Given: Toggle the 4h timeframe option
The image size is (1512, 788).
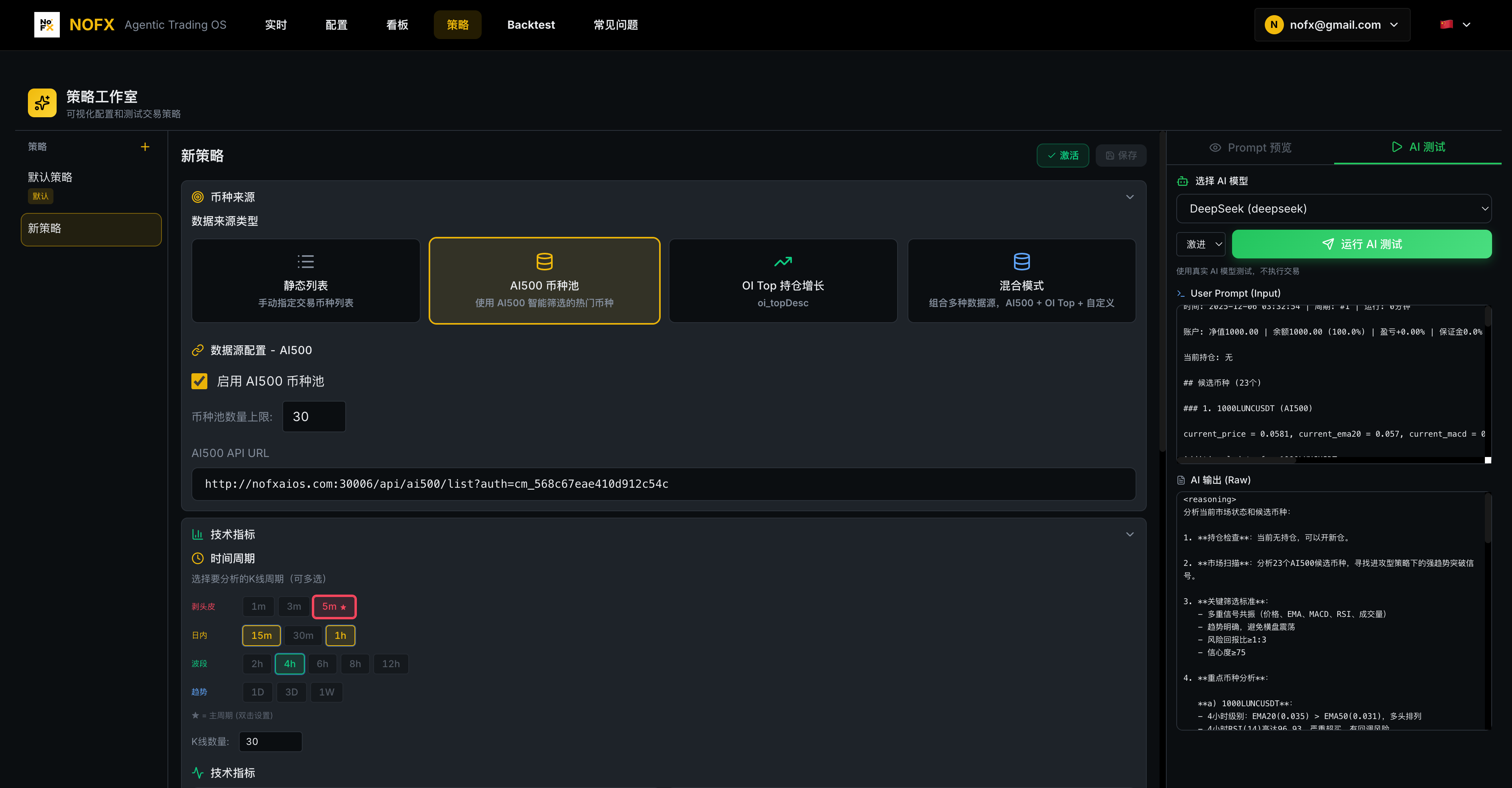Looking at the screenshot, I should (289, 664).
